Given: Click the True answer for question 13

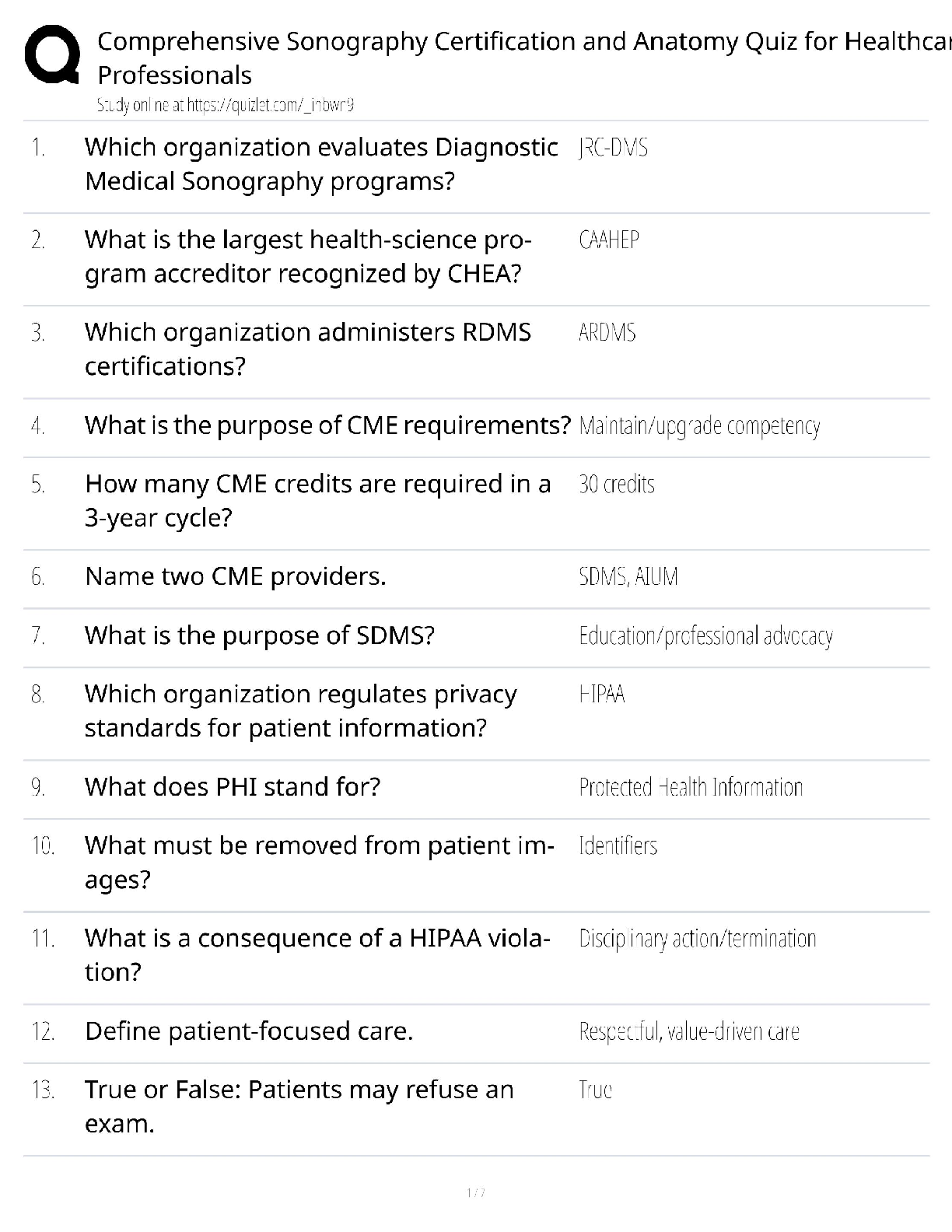Looking at the screenshot, I should click(x=596, y=1090).
